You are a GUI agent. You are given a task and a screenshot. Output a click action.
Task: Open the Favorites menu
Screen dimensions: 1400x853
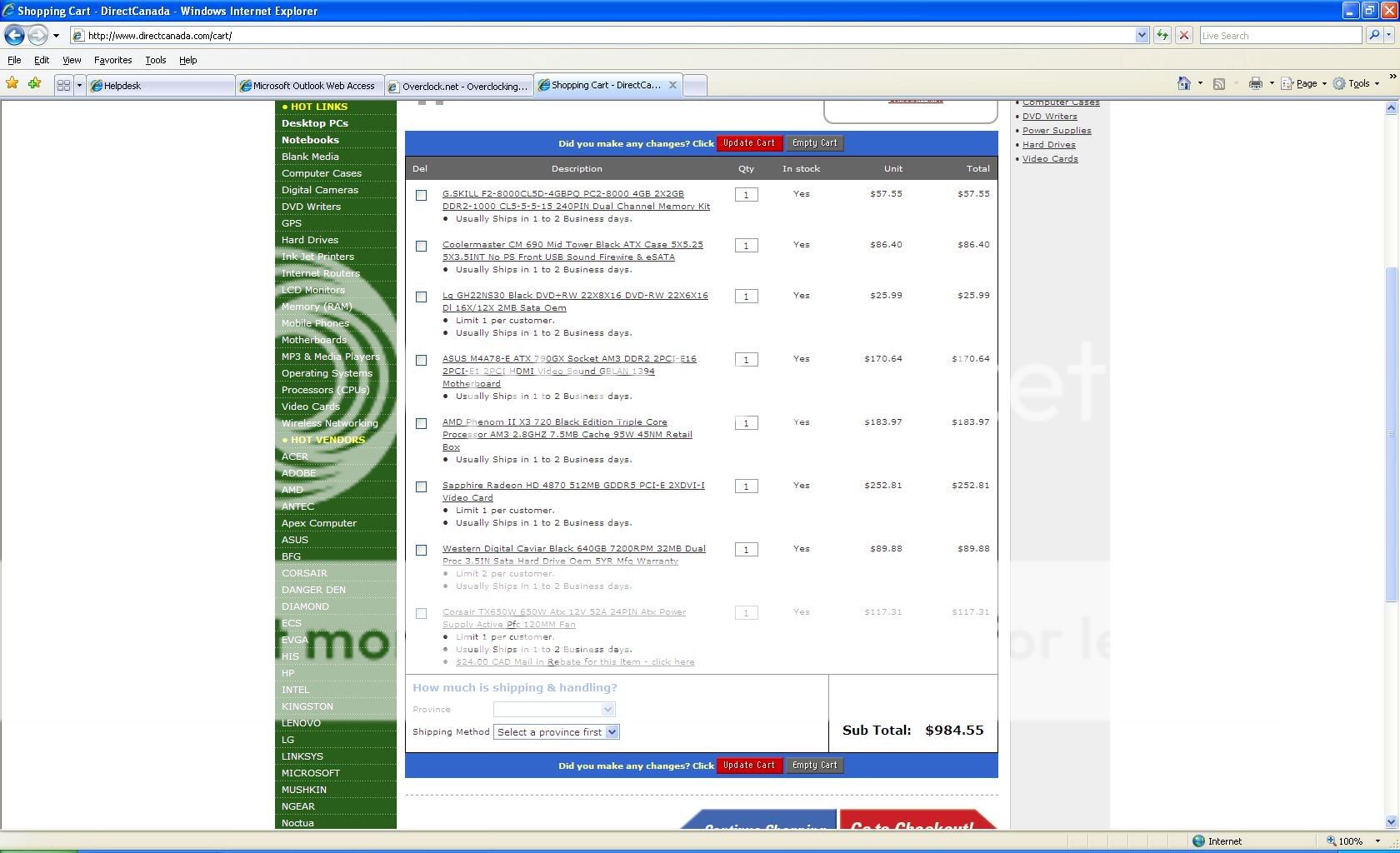coord(112,60)
